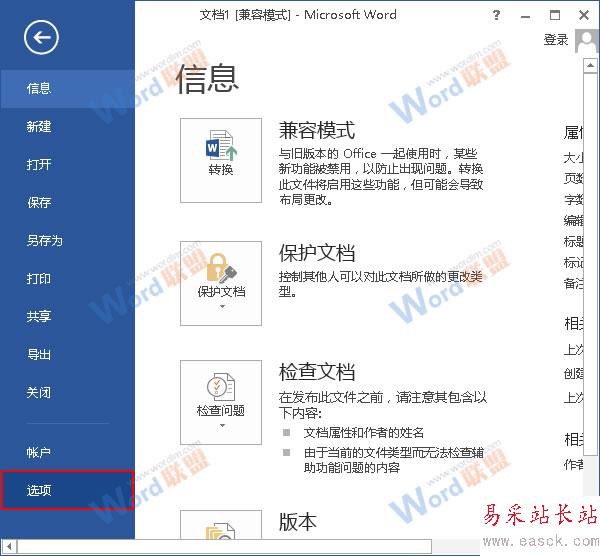This screenshot has height=556, width=600.
Task: Click the 登录 sign-in link
Action: coord(556,40)
